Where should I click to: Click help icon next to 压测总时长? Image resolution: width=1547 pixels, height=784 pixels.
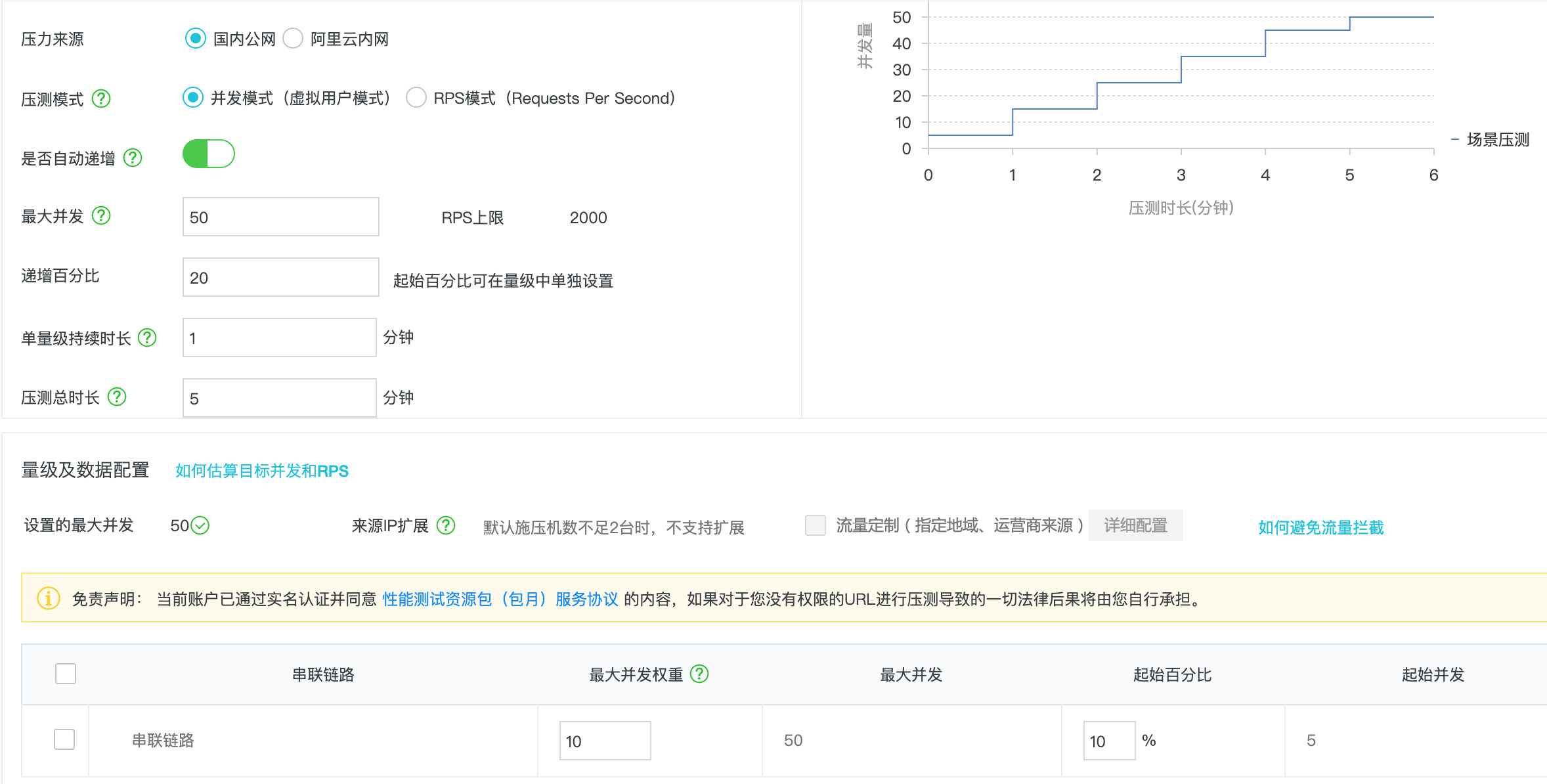tap(117, 397)
